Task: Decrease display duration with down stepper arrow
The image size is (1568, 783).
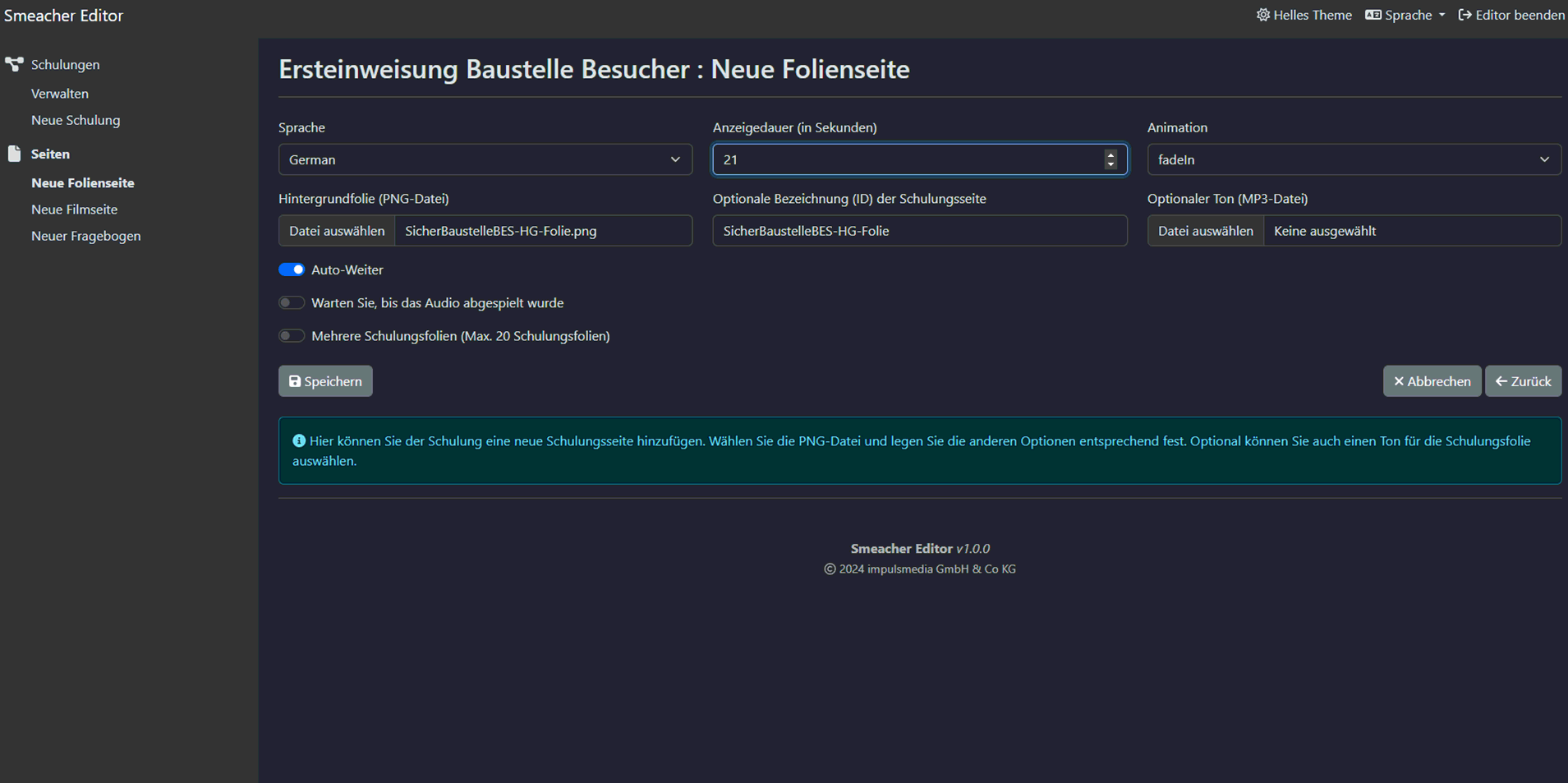Action: click(x=1110, y=164)
